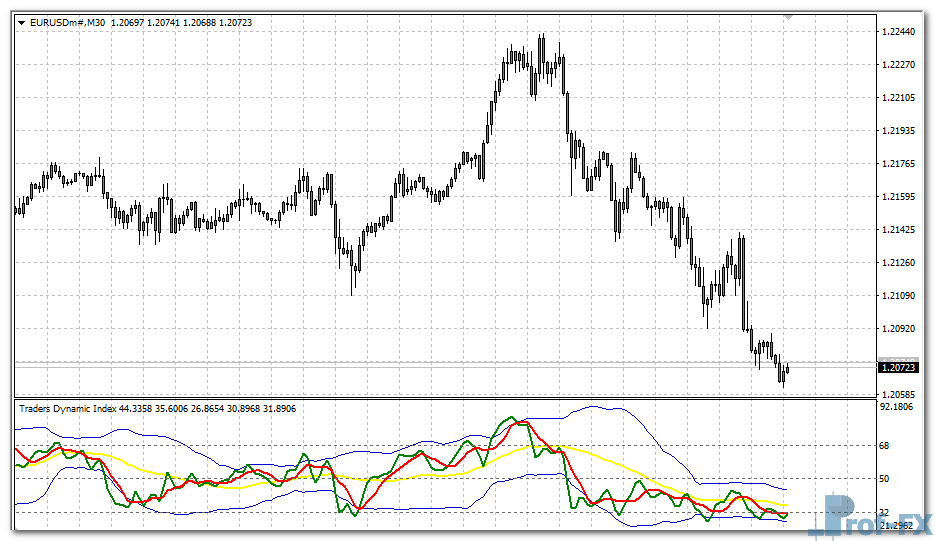Click the Traders Dynamic Index label
Viewport: 935px width, 541px height.
pyautogui.click(x=67, y=408)
